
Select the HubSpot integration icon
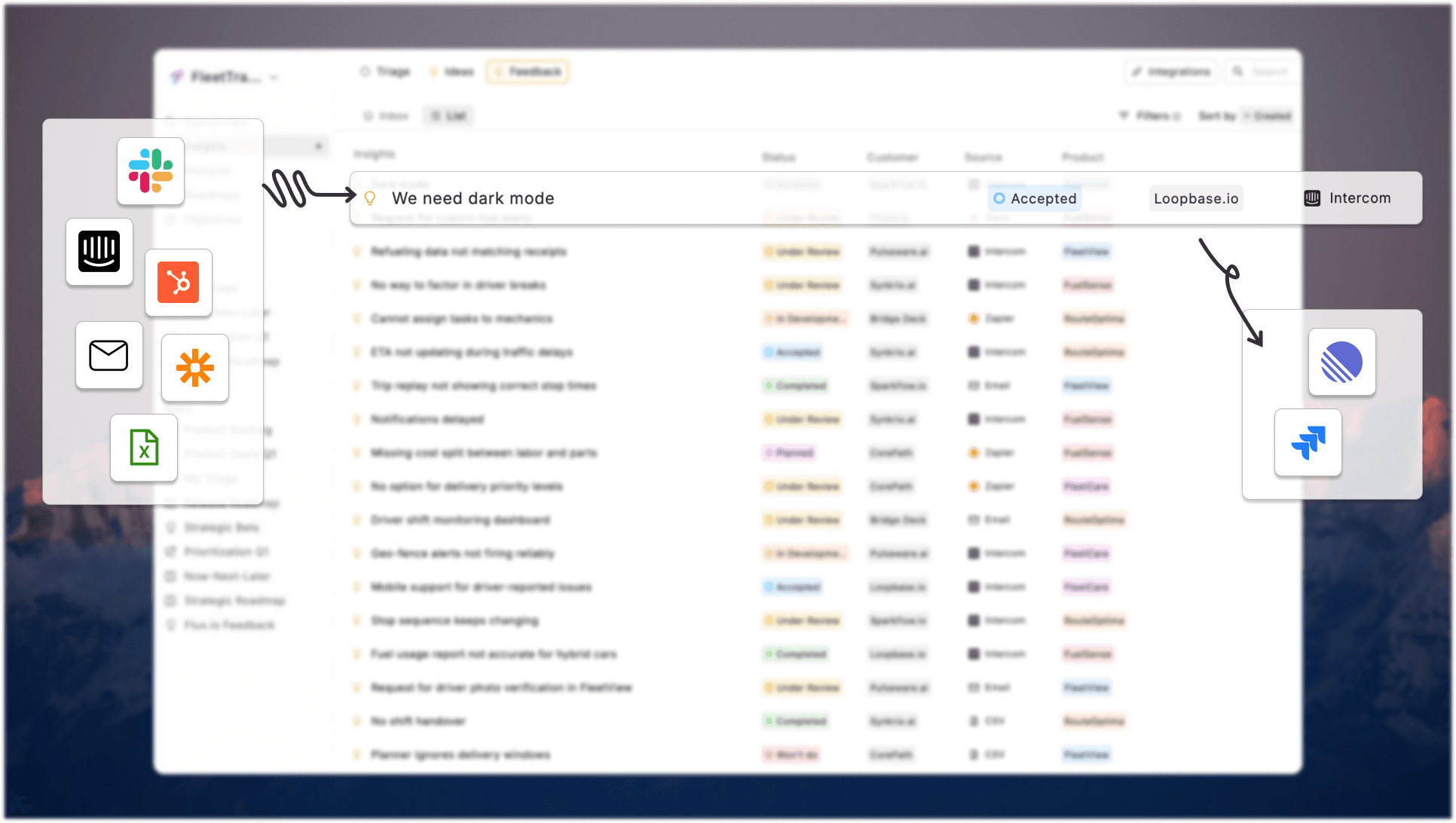tap(179, 282)
